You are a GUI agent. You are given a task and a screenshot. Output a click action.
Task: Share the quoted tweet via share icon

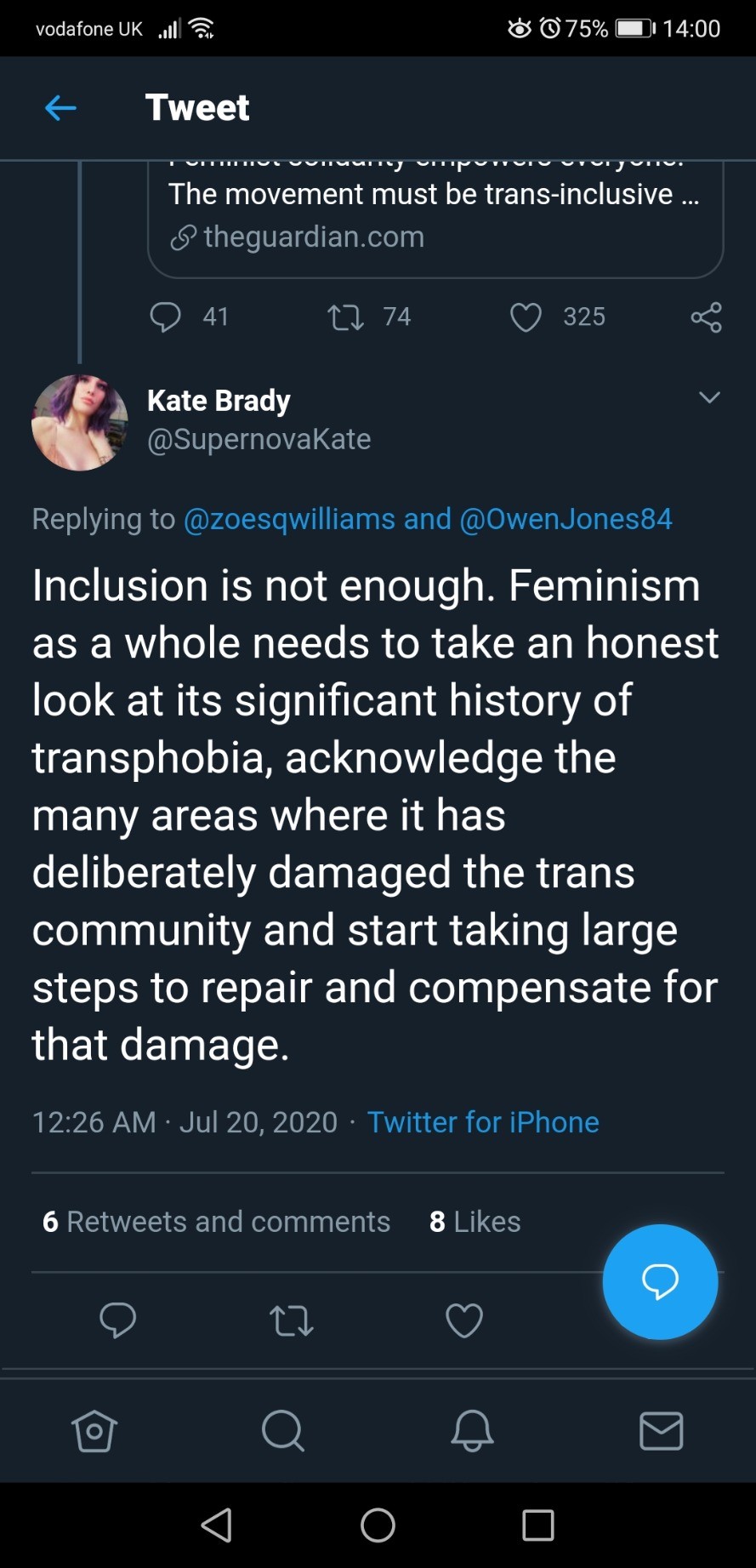tap(706, 317)
